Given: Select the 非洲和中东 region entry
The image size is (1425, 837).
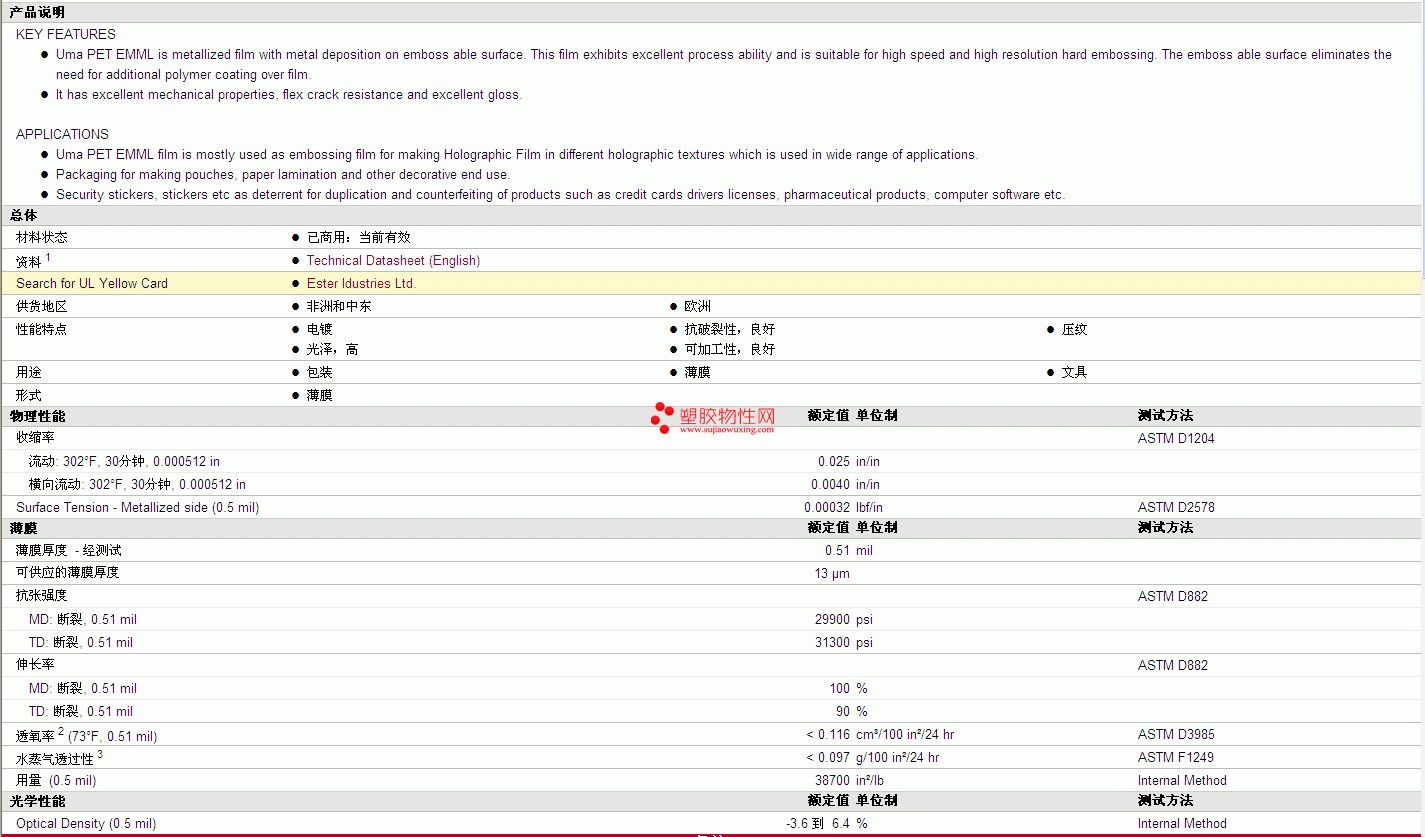Looking at the screenshot, I should [339, 307].
